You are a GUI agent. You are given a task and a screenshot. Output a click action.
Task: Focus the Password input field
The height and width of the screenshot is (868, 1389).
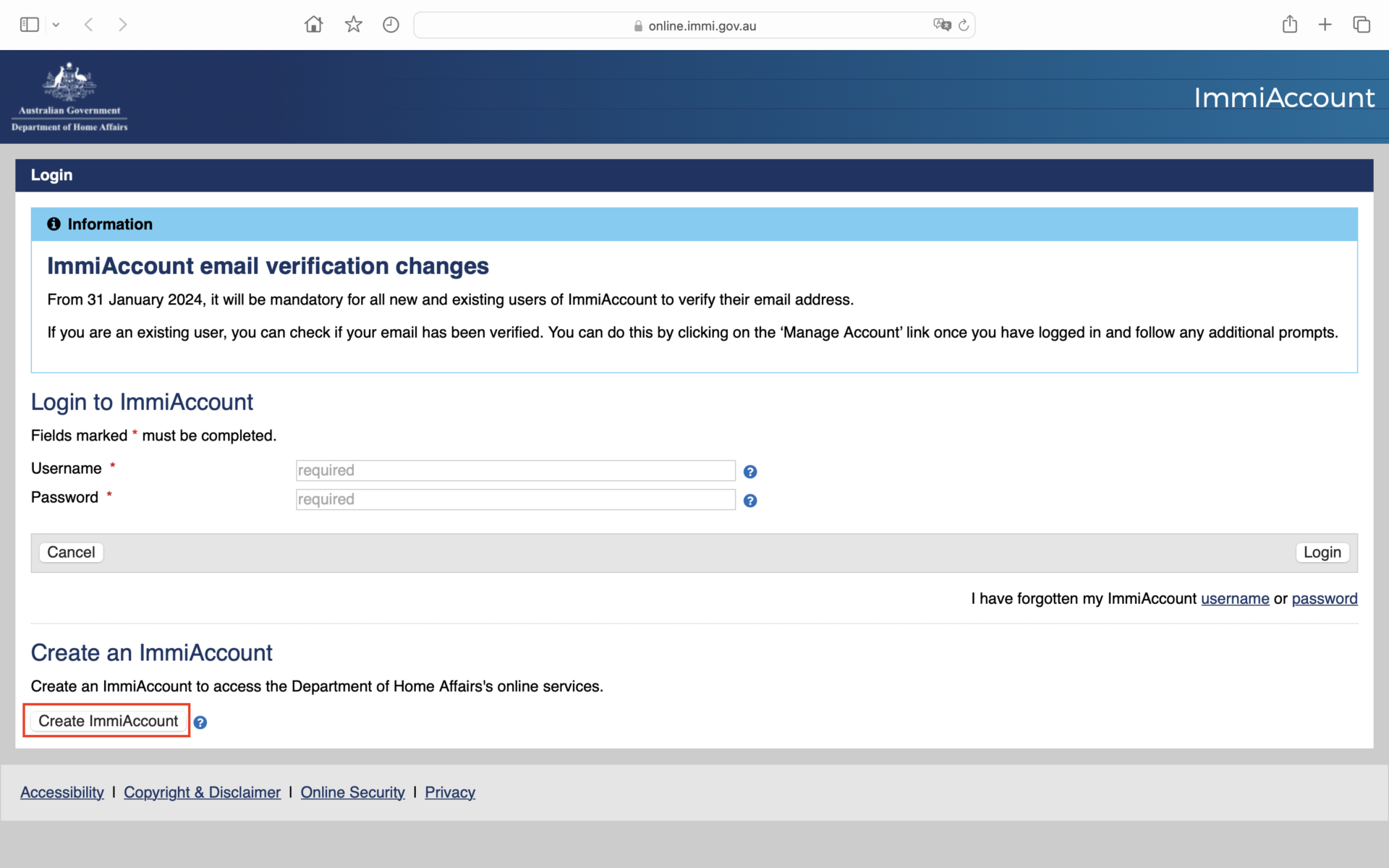point(515,499)
